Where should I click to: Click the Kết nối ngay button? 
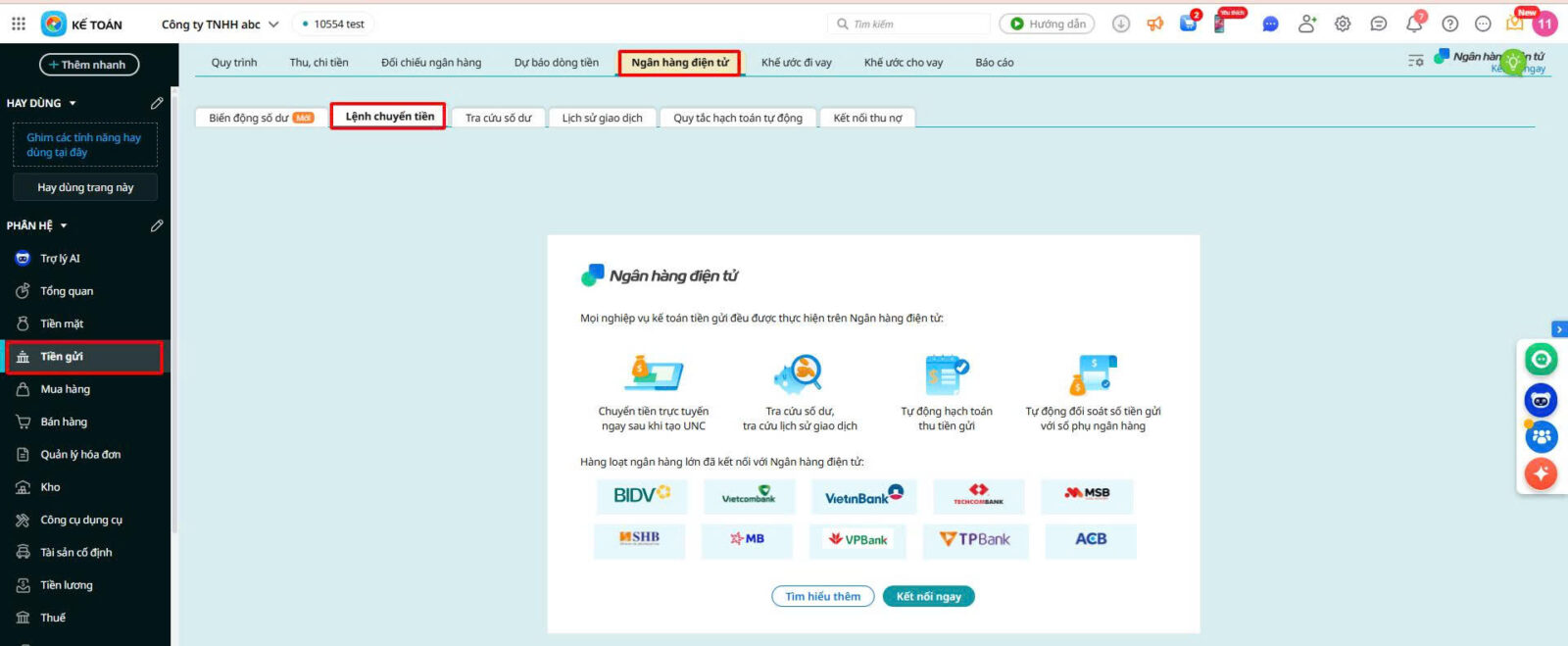click(928, 596)
